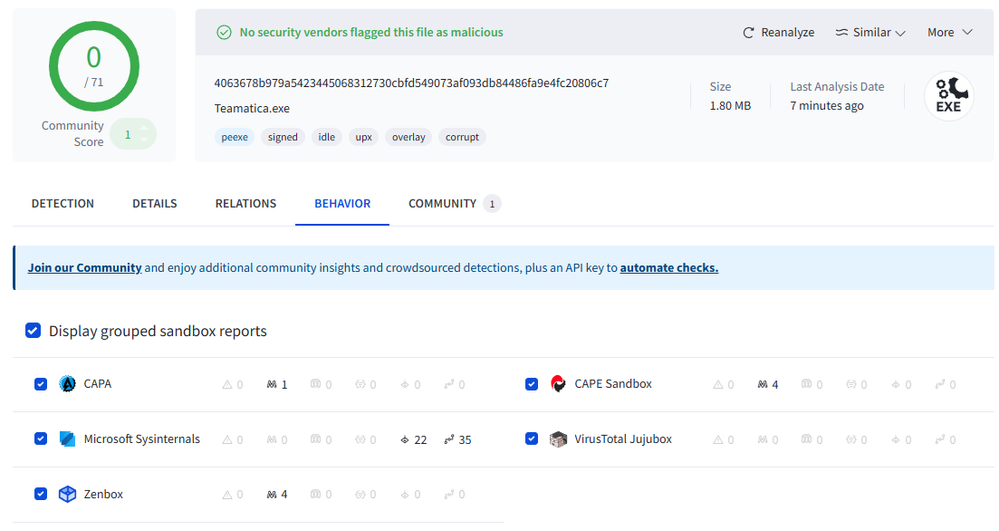
Task: Click the no vendors flagged status message
Action: [371, 33]
